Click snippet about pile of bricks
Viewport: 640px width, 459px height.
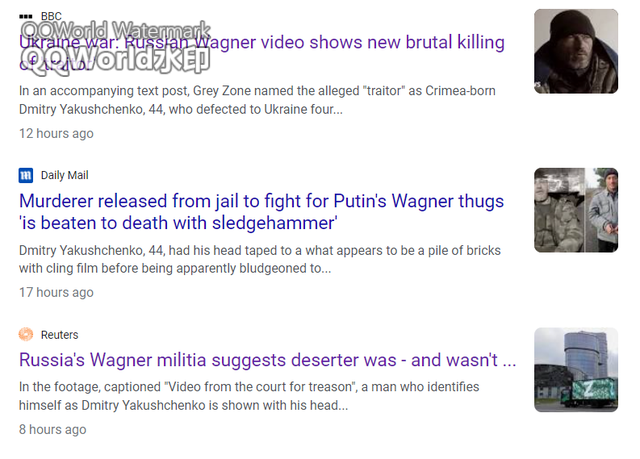pos(260,259)
